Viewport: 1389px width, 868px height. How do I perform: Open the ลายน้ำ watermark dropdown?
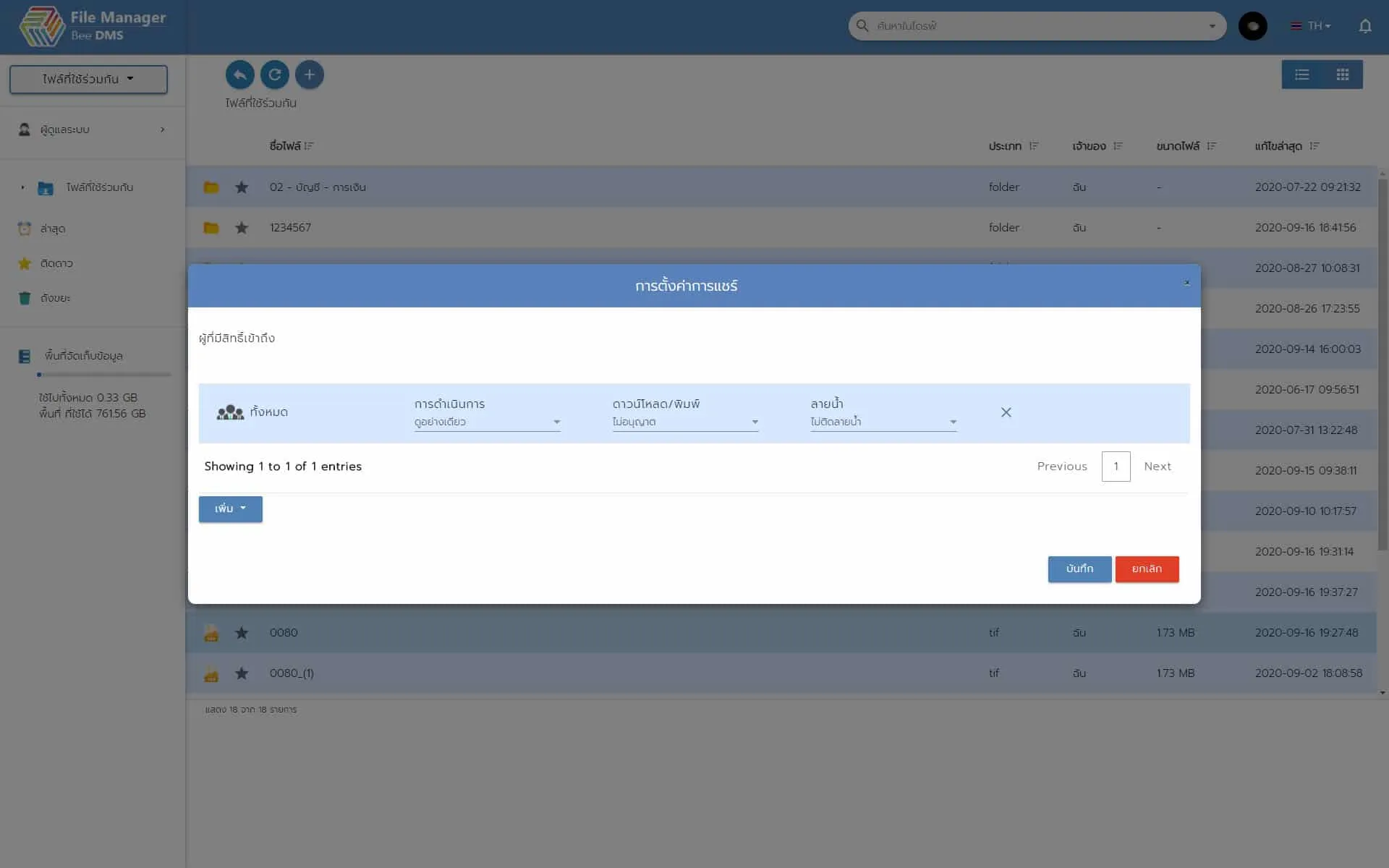click(883, 422)
